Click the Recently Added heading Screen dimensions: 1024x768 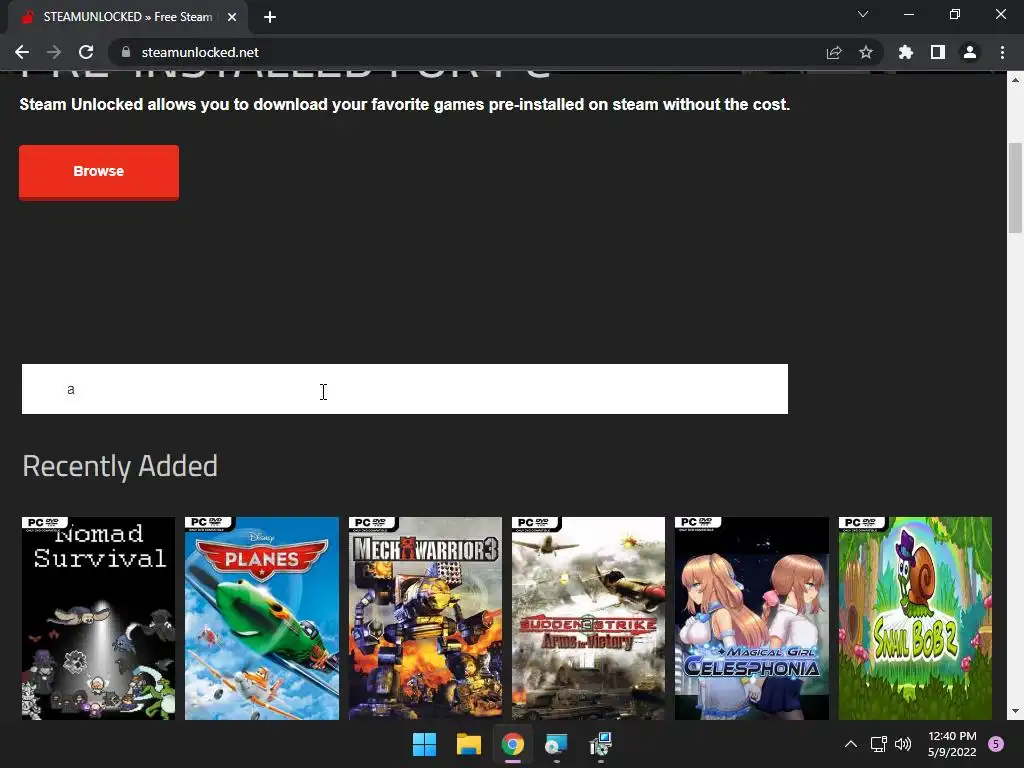pos(120,466)
